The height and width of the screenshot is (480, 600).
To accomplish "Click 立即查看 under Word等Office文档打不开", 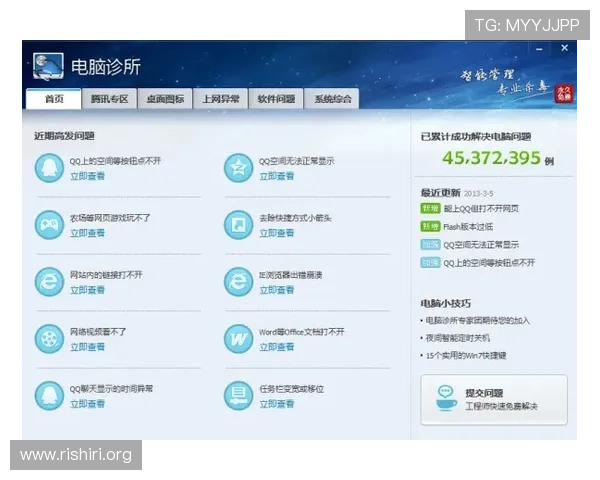I will point(277,347).
